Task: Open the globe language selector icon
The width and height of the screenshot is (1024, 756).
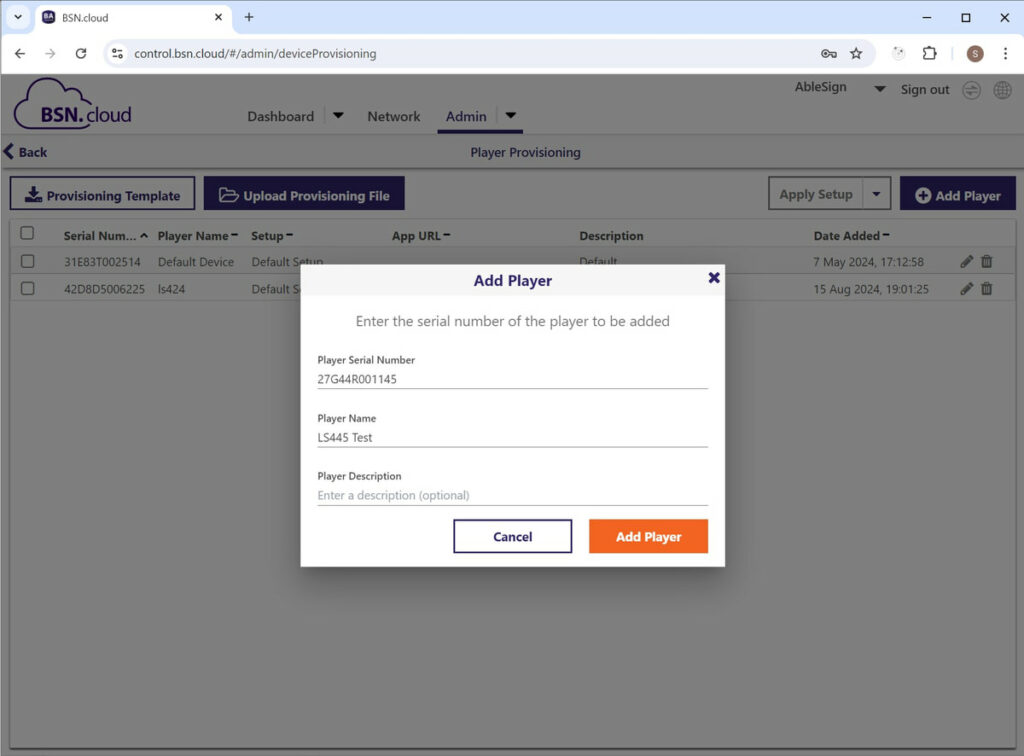Action: tap(1002, 89)
